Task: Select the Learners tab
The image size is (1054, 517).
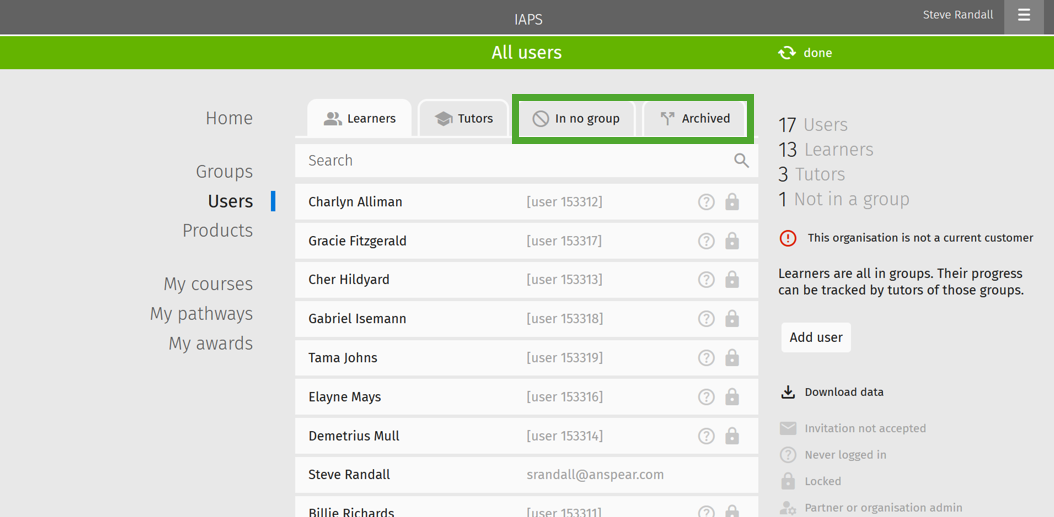Action: pos(360,119)
